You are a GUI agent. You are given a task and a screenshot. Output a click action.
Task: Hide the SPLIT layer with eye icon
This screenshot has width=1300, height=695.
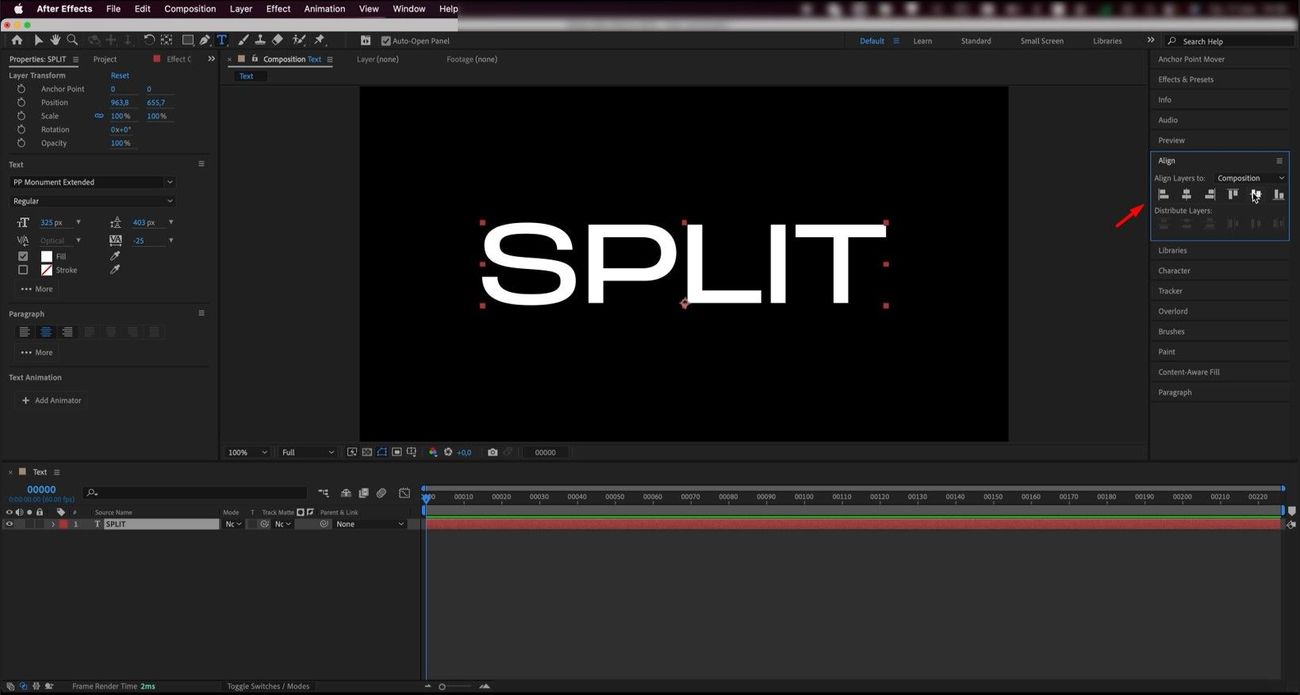pos(9,524)
